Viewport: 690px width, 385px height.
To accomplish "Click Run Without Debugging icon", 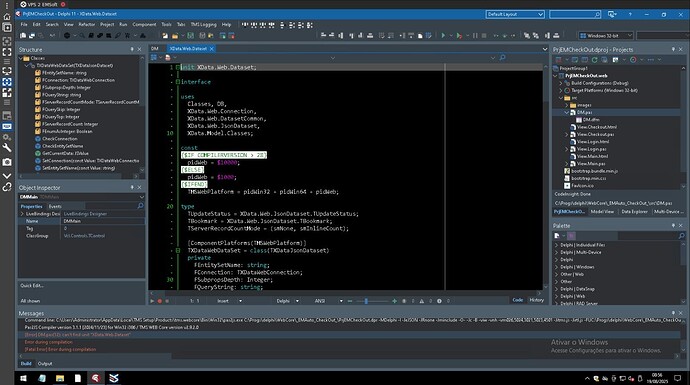I will click(459, 36).
